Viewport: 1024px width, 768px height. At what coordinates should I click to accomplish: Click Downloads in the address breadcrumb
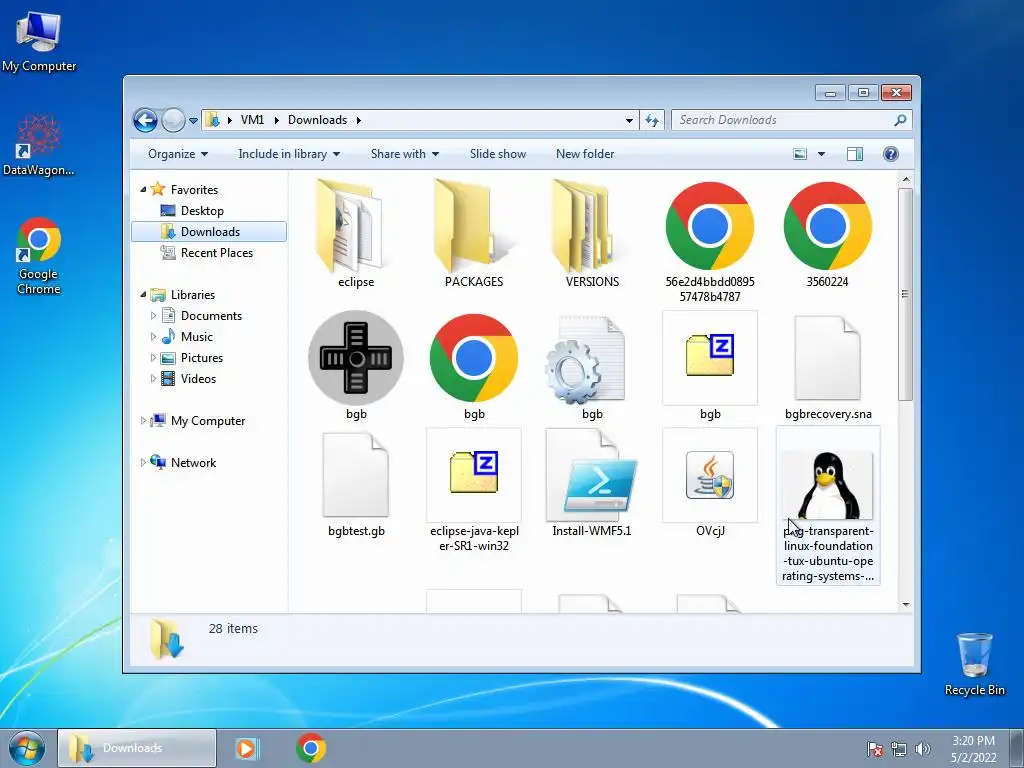pyautogui.click(x=317, y=120)
